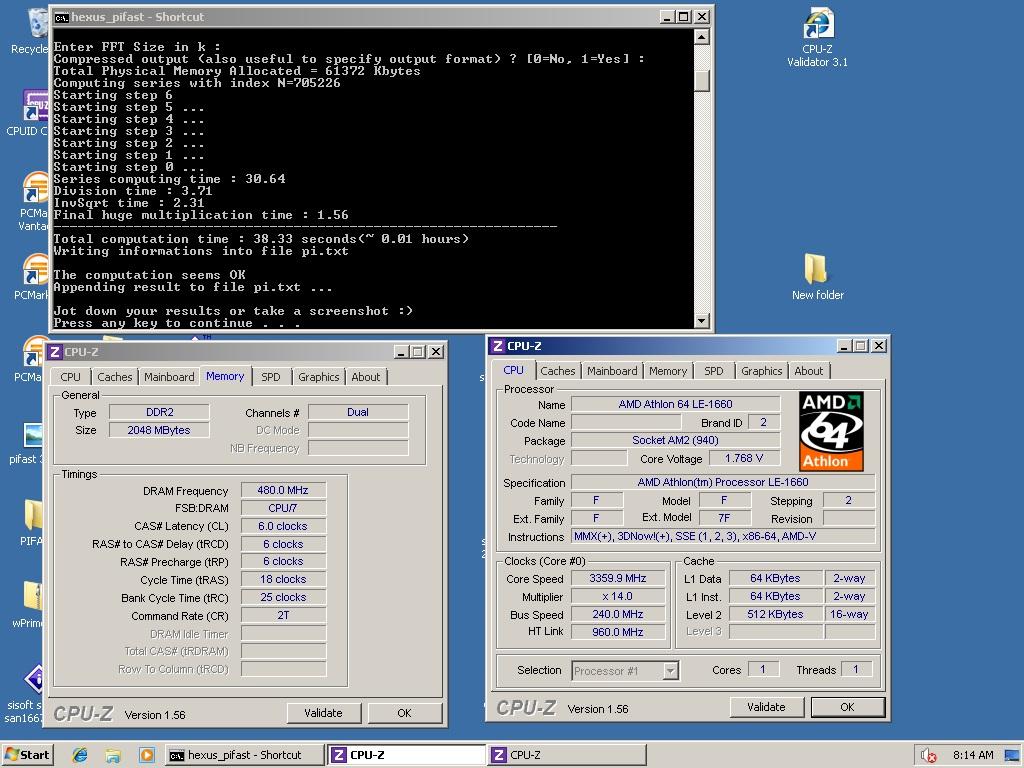Image resolution: width=1024 pixels, height=768 pixels.
Task: Click the Socket AM2 (940) package value
Action: (x=675, y=440)
